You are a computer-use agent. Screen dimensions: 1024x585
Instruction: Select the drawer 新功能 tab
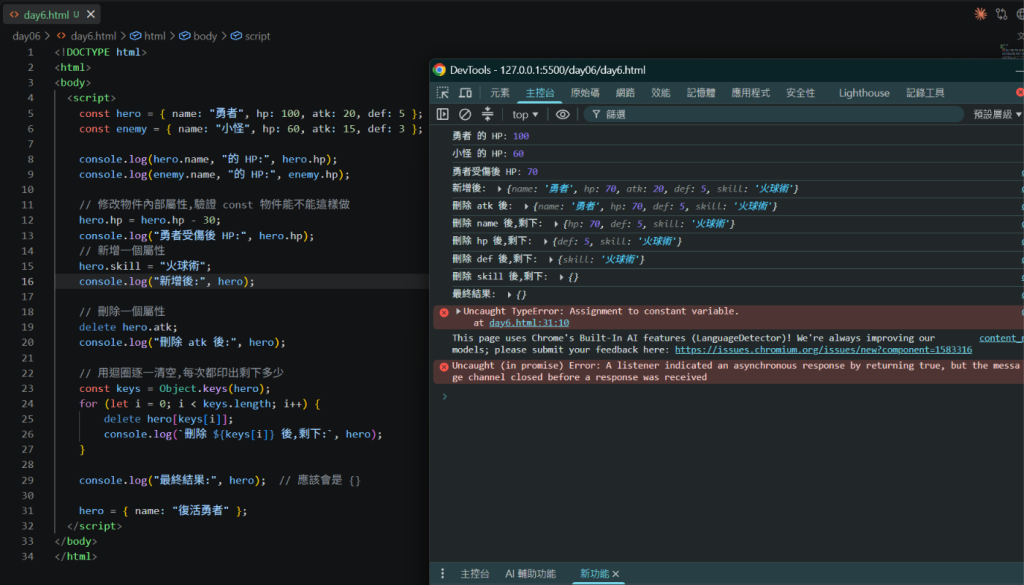pyautogui.click(x=594, y=573)
